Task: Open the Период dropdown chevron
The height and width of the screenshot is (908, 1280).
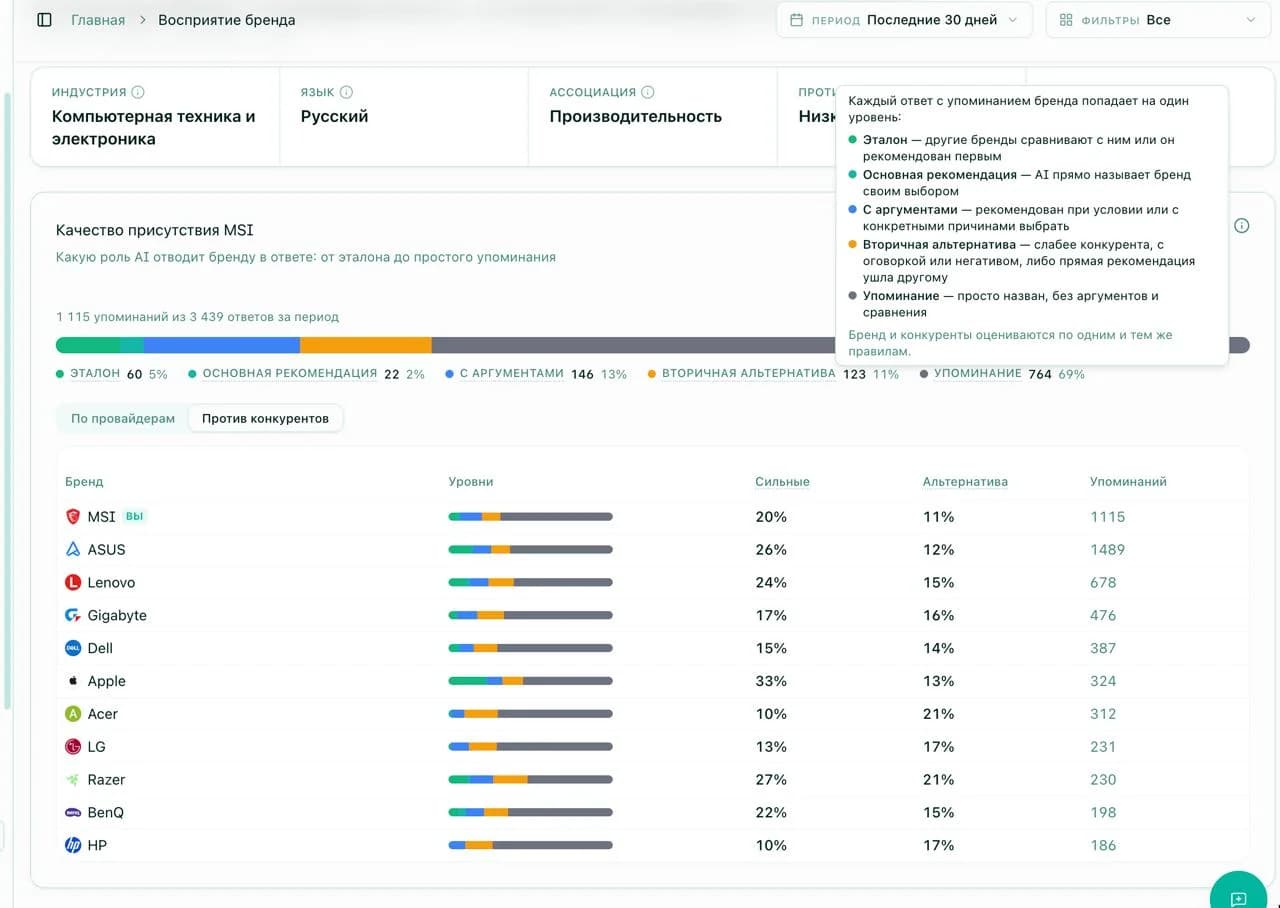Action: [x=1013, y=20]
